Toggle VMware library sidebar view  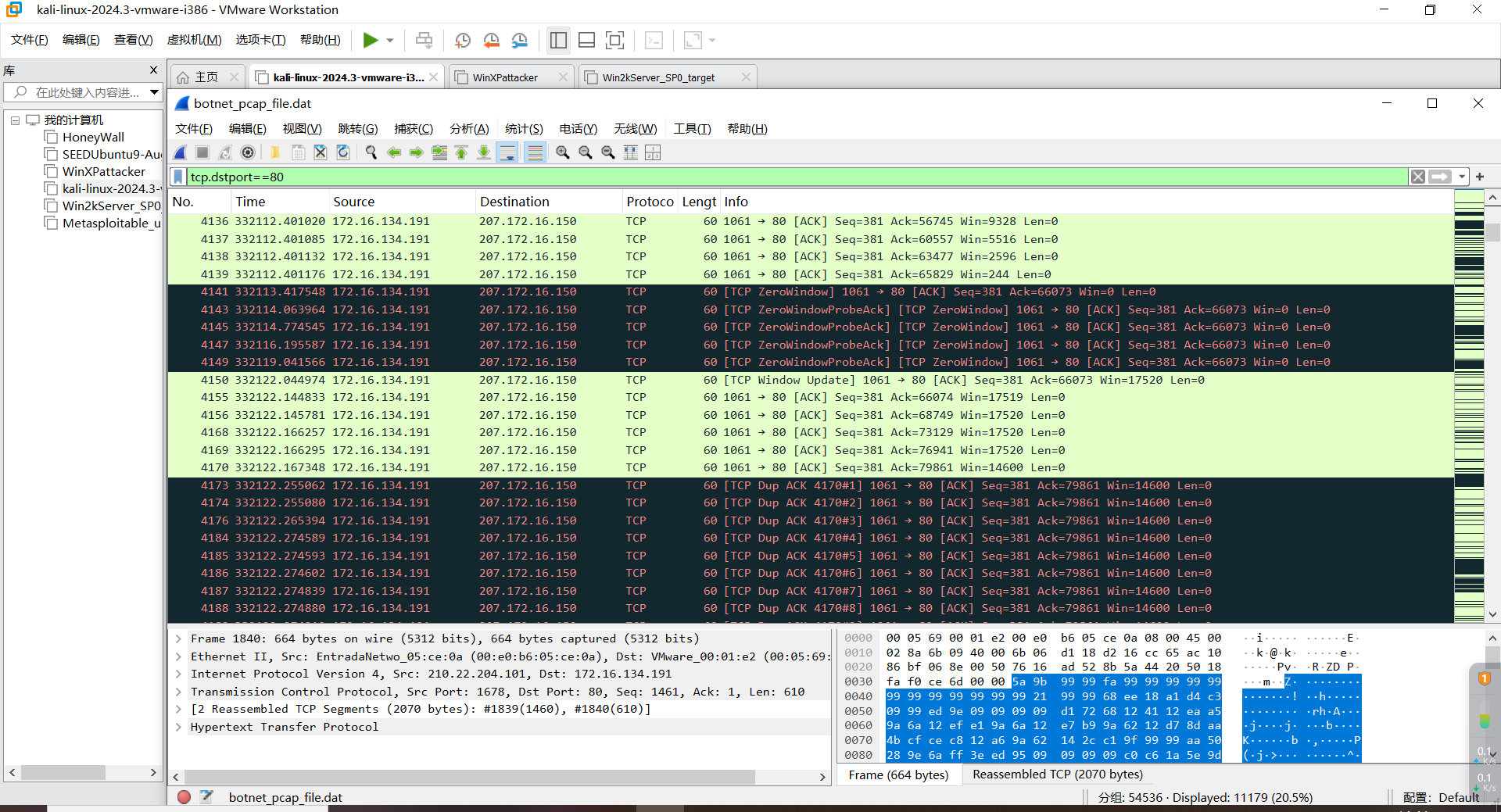pos(558,40)
